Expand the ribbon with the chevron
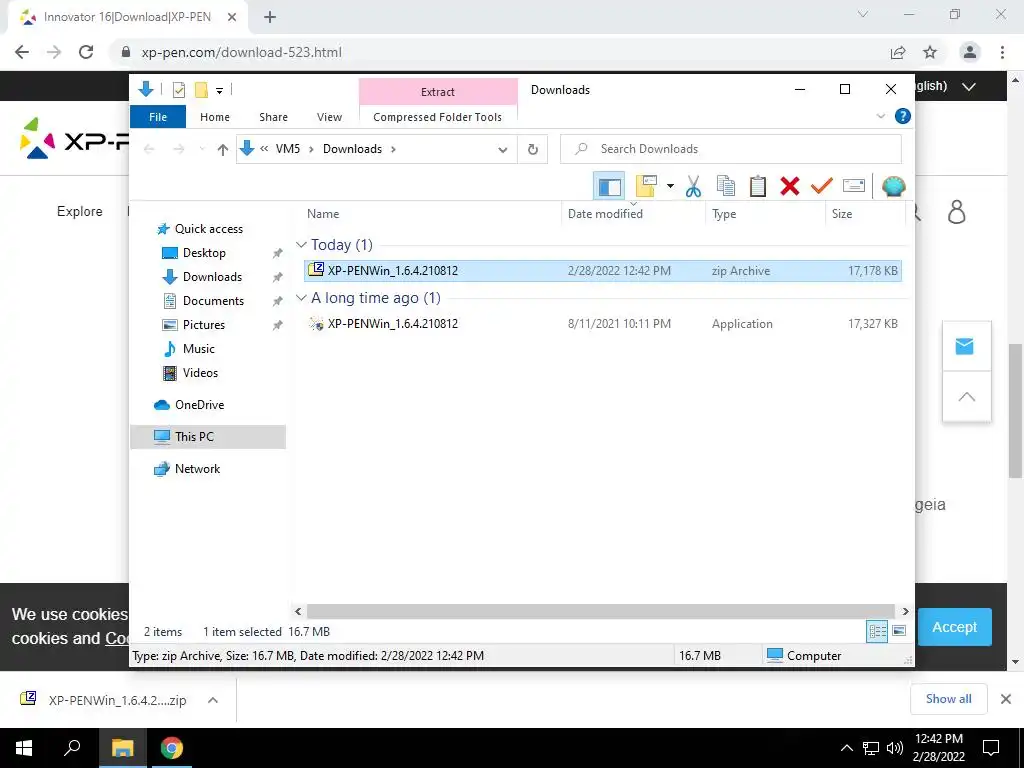 (880, 116)
